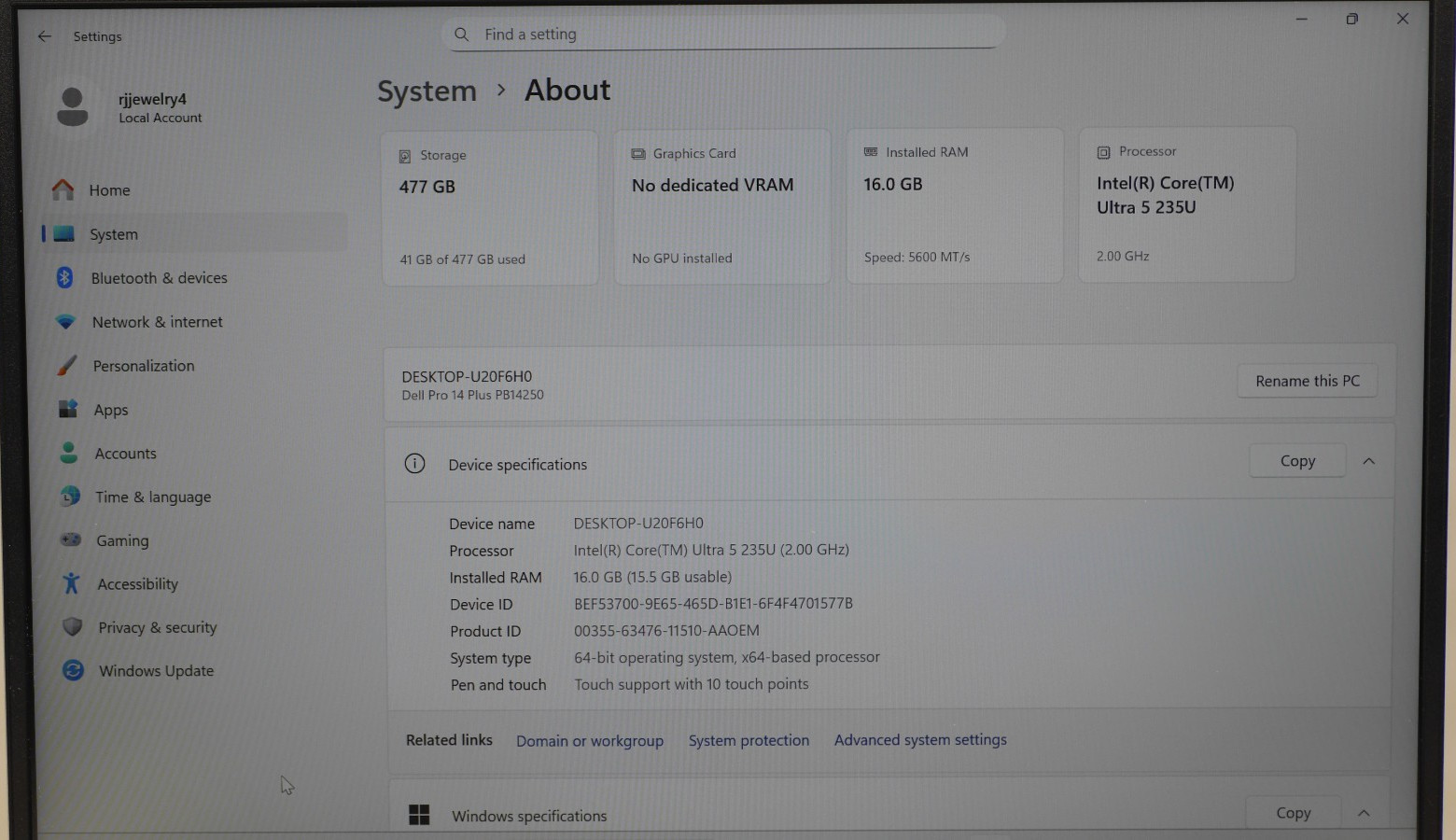Screen dimensions: 1456x840
Task: Click 'Touch support with 10 touch points' text
Action: pyautogui.click(x=692, y=684)
